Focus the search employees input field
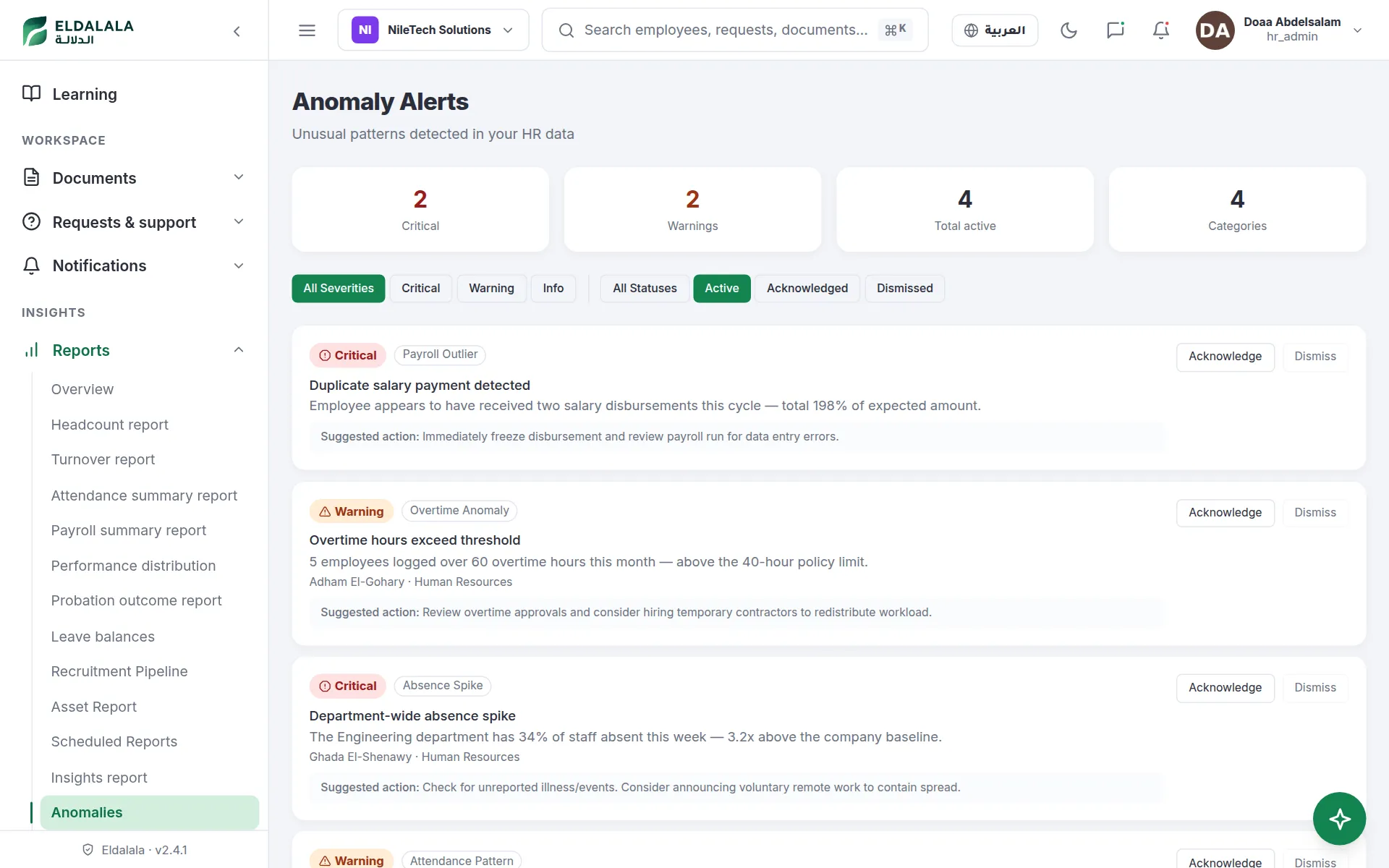The width and height of the screenshot is (1389, 868). coord(735,30)
